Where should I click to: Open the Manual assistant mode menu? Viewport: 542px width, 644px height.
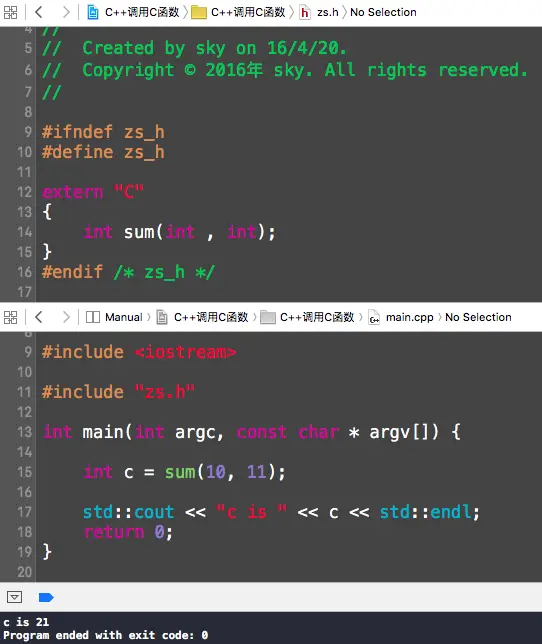coord(124,317)
